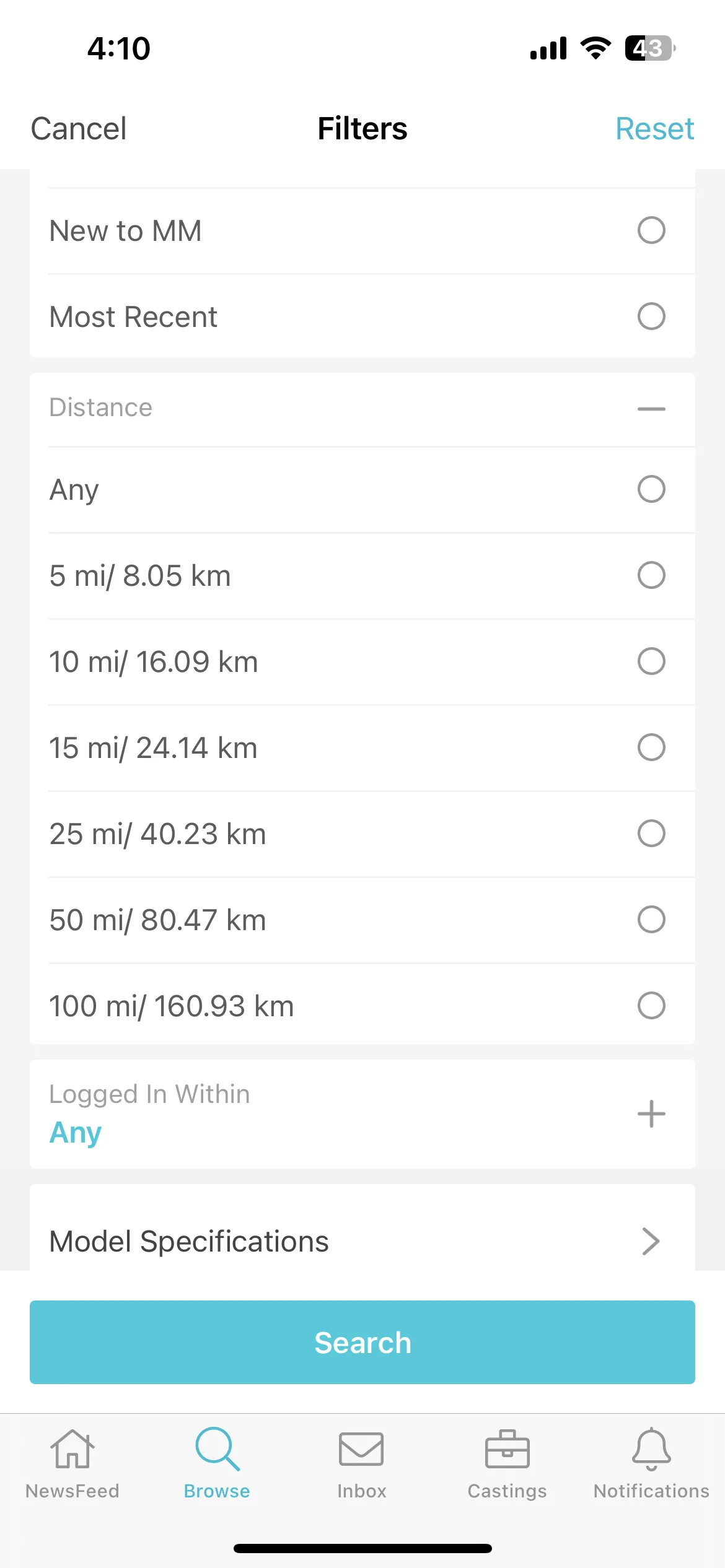
Task: Open the Inbox envelope icon
Action: (361, 1449)
